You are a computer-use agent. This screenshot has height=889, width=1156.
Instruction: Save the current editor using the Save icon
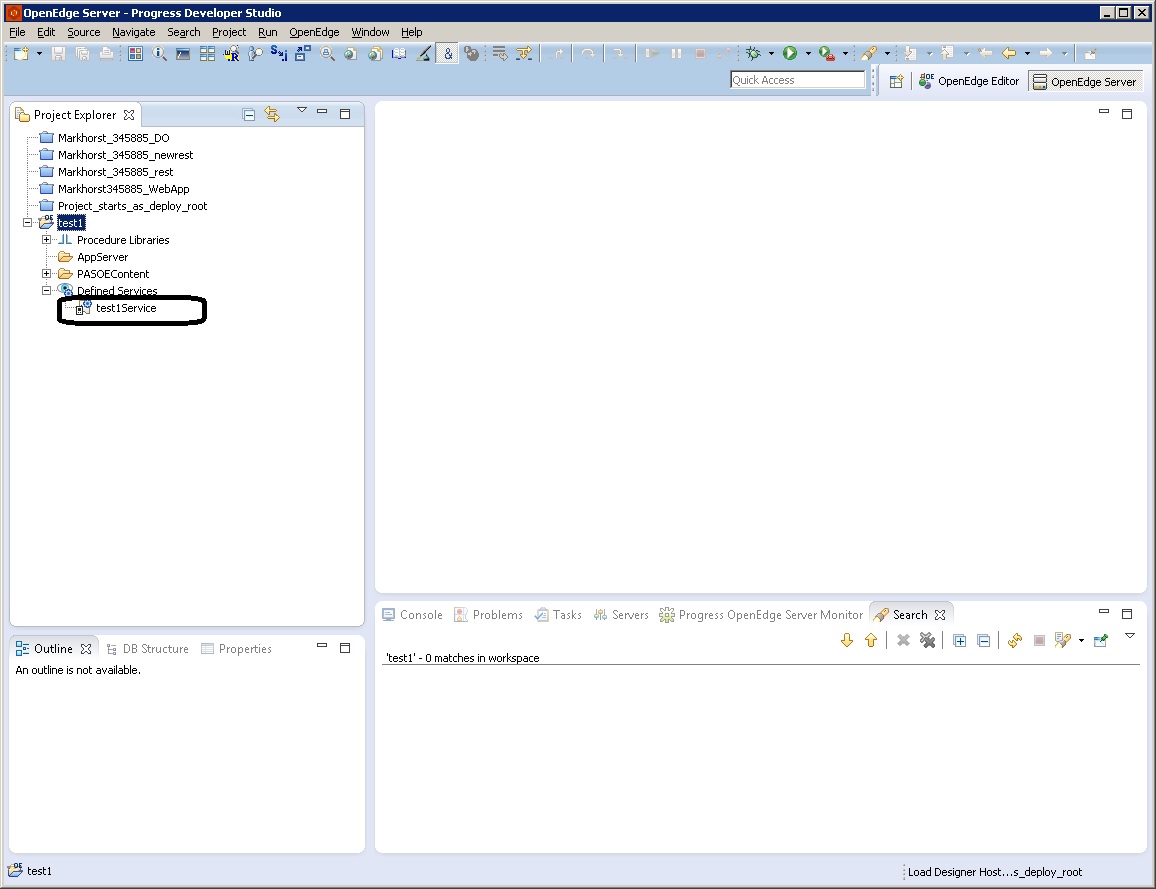tap(58, 53)
